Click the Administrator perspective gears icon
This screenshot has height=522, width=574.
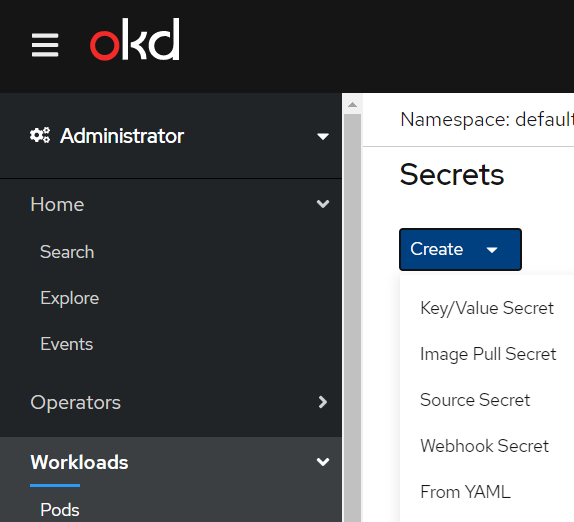click(x=40, y=135)
